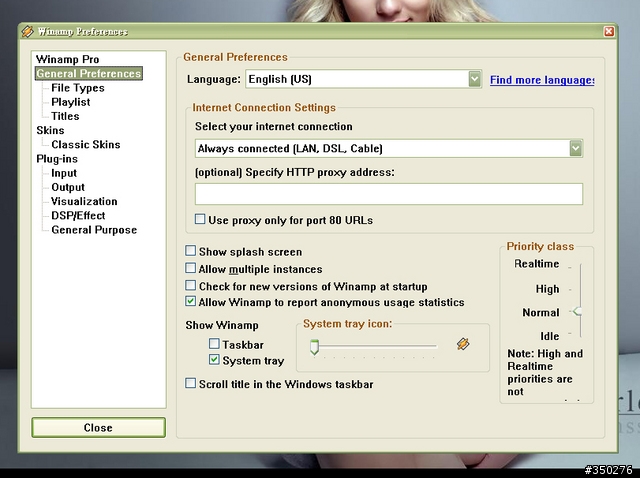Open Output plug-ins page
Screen dimensions: 640x478
pos(68,187)
